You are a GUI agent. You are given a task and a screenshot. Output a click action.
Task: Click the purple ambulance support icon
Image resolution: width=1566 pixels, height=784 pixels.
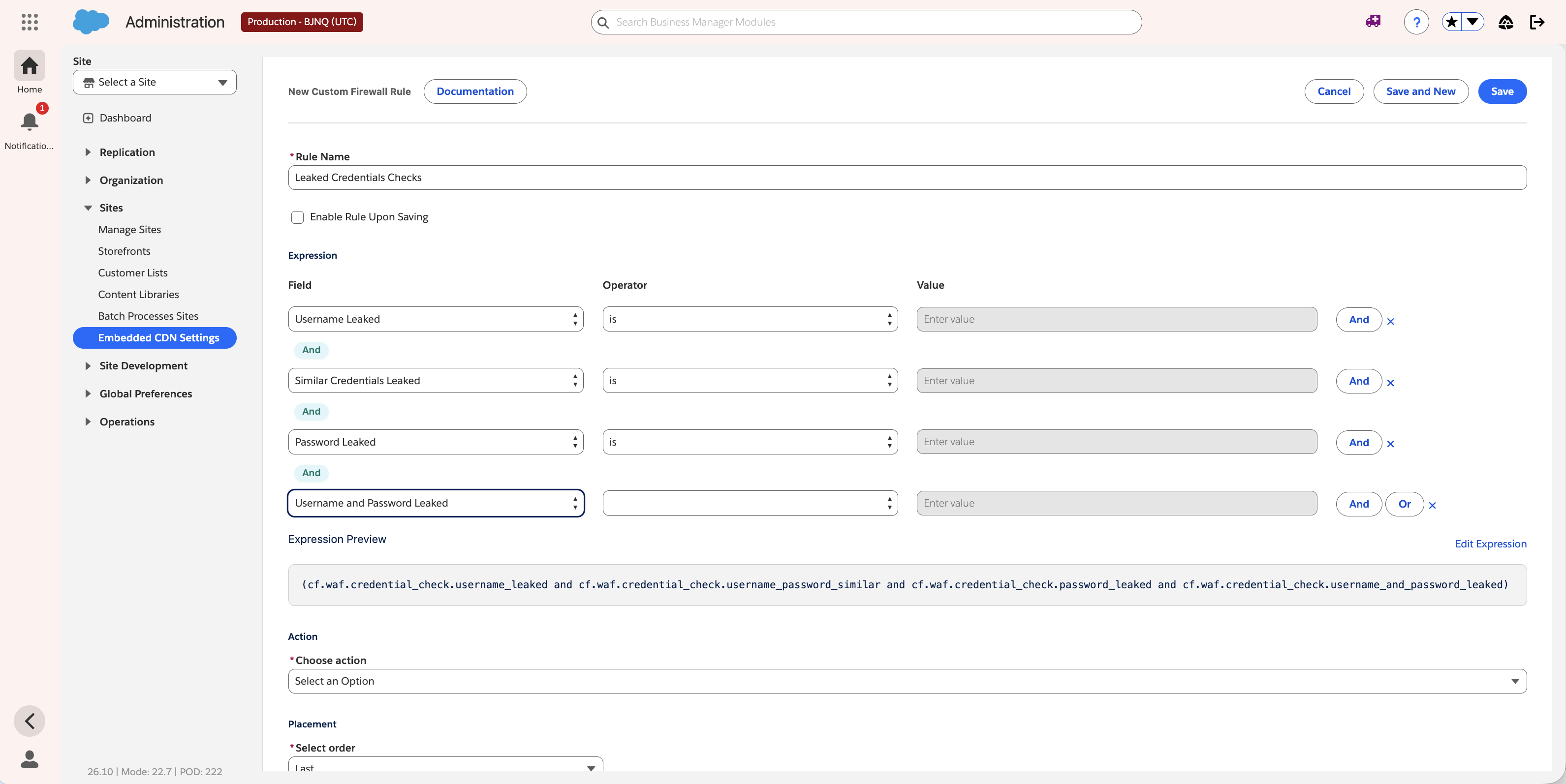coord(1373,22)
